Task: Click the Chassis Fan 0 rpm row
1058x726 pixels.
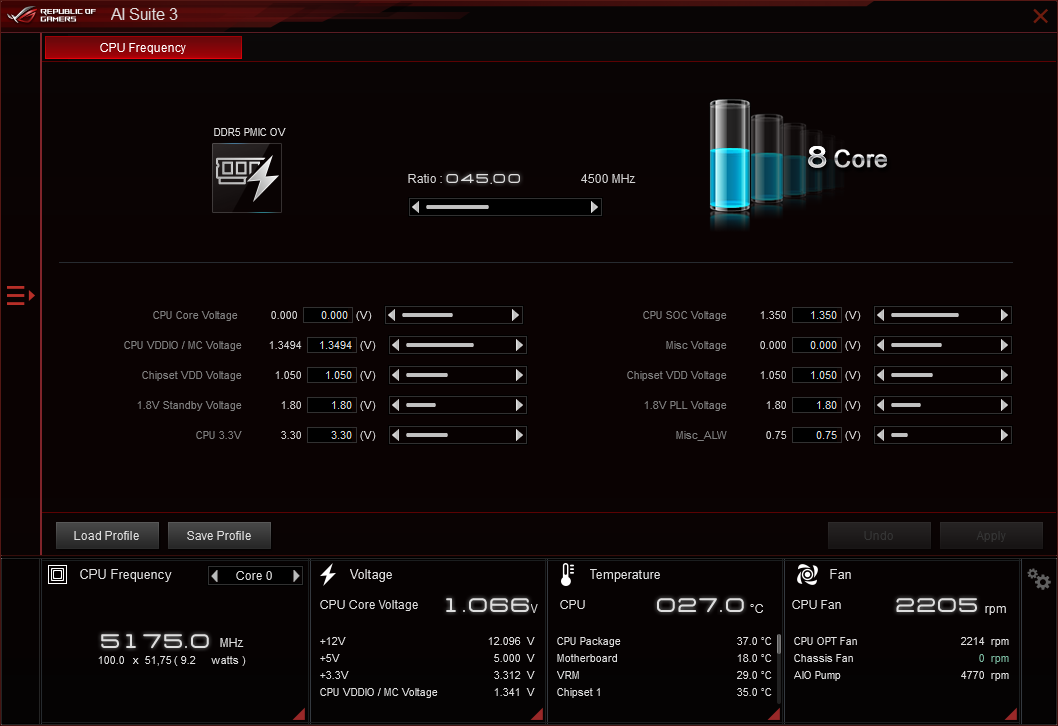Action: click(x=901, y=659)
